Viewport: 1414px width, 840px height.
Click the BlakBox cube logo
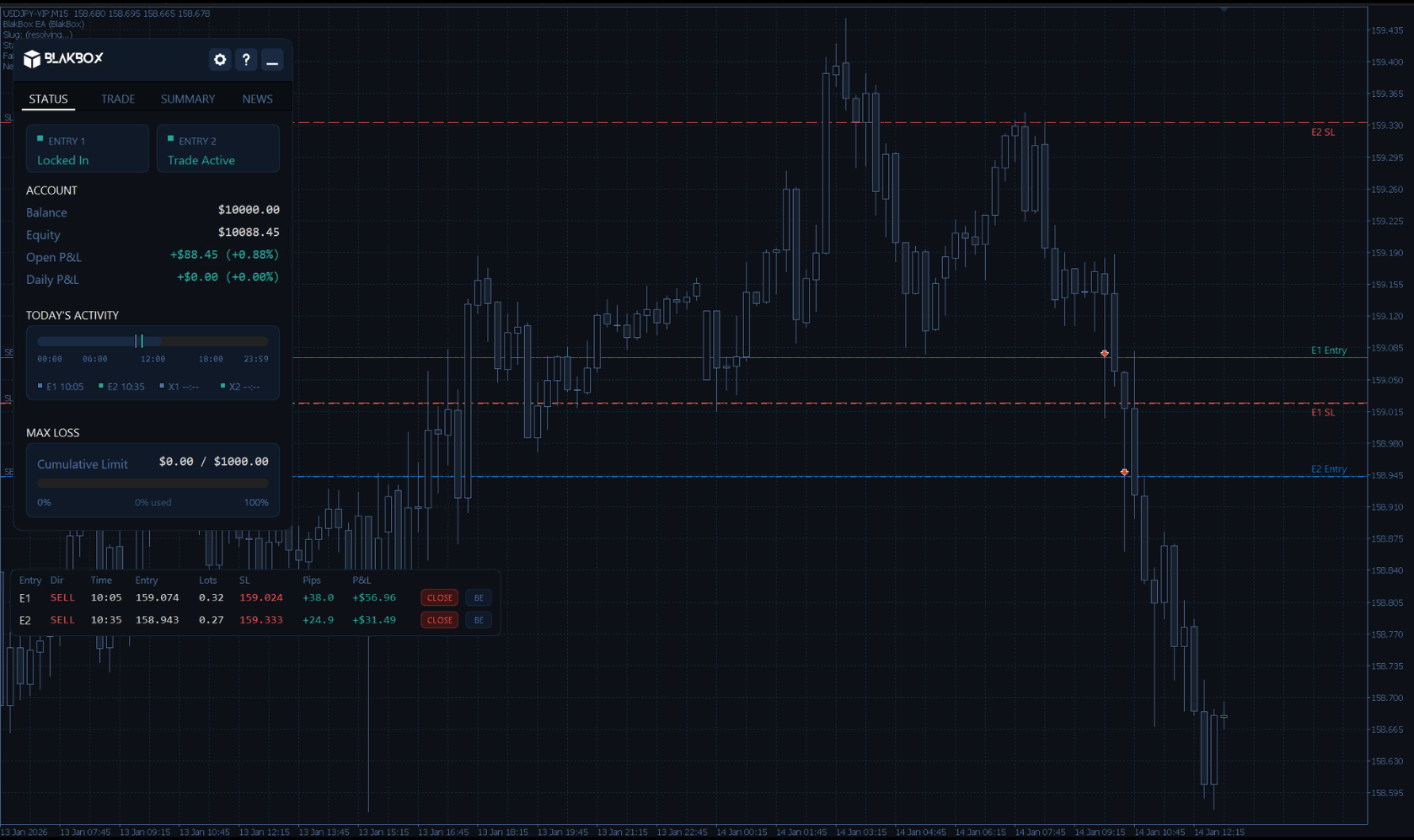point(31,59)
